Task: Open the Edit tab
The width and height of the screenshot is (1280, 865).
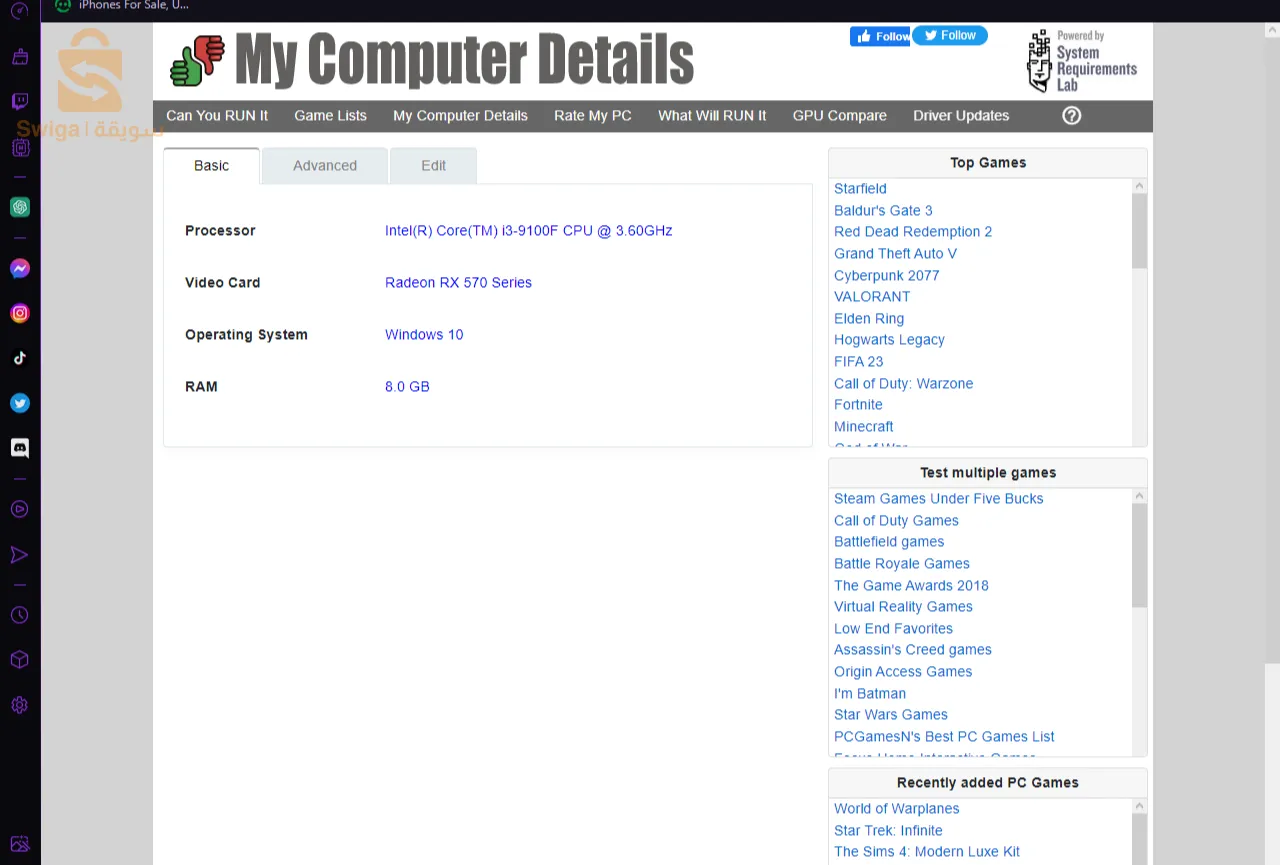Action: (x=432, y=165)
